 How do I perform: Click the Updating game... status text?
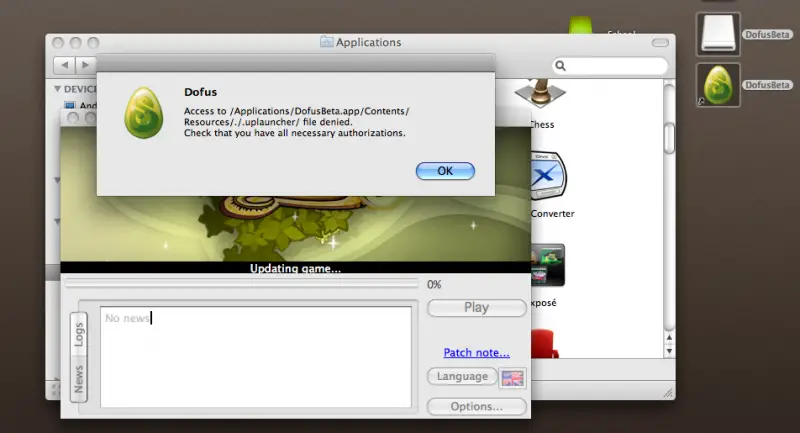click(x=295, y=268)
